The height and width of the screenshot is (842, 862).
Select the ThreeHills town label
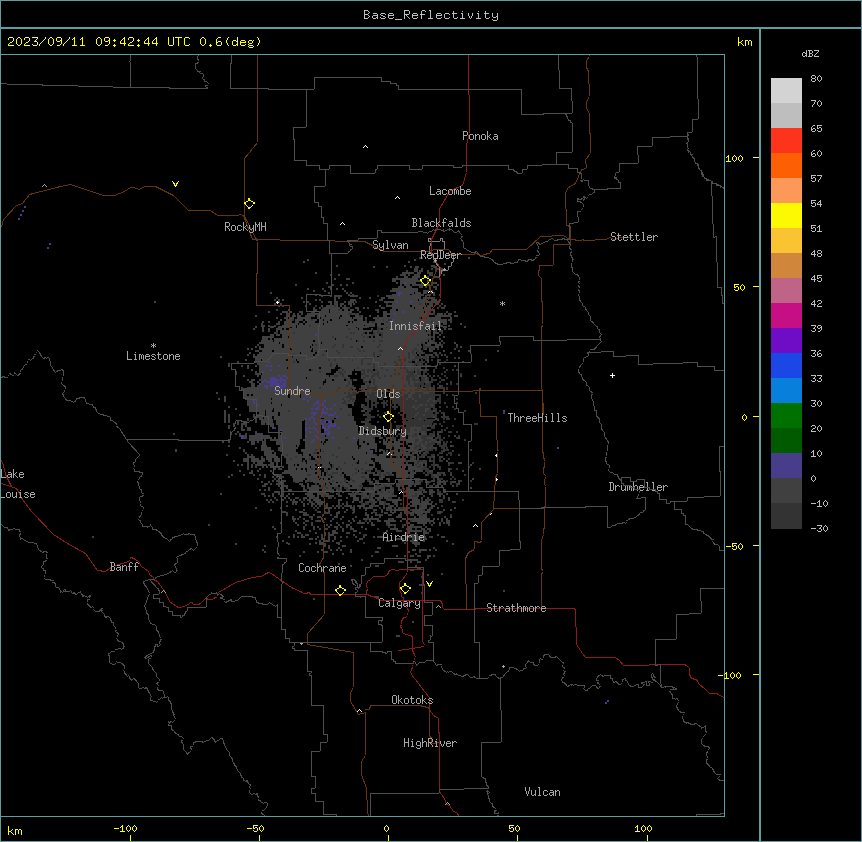pyautogui.click(x=537, y=418)
